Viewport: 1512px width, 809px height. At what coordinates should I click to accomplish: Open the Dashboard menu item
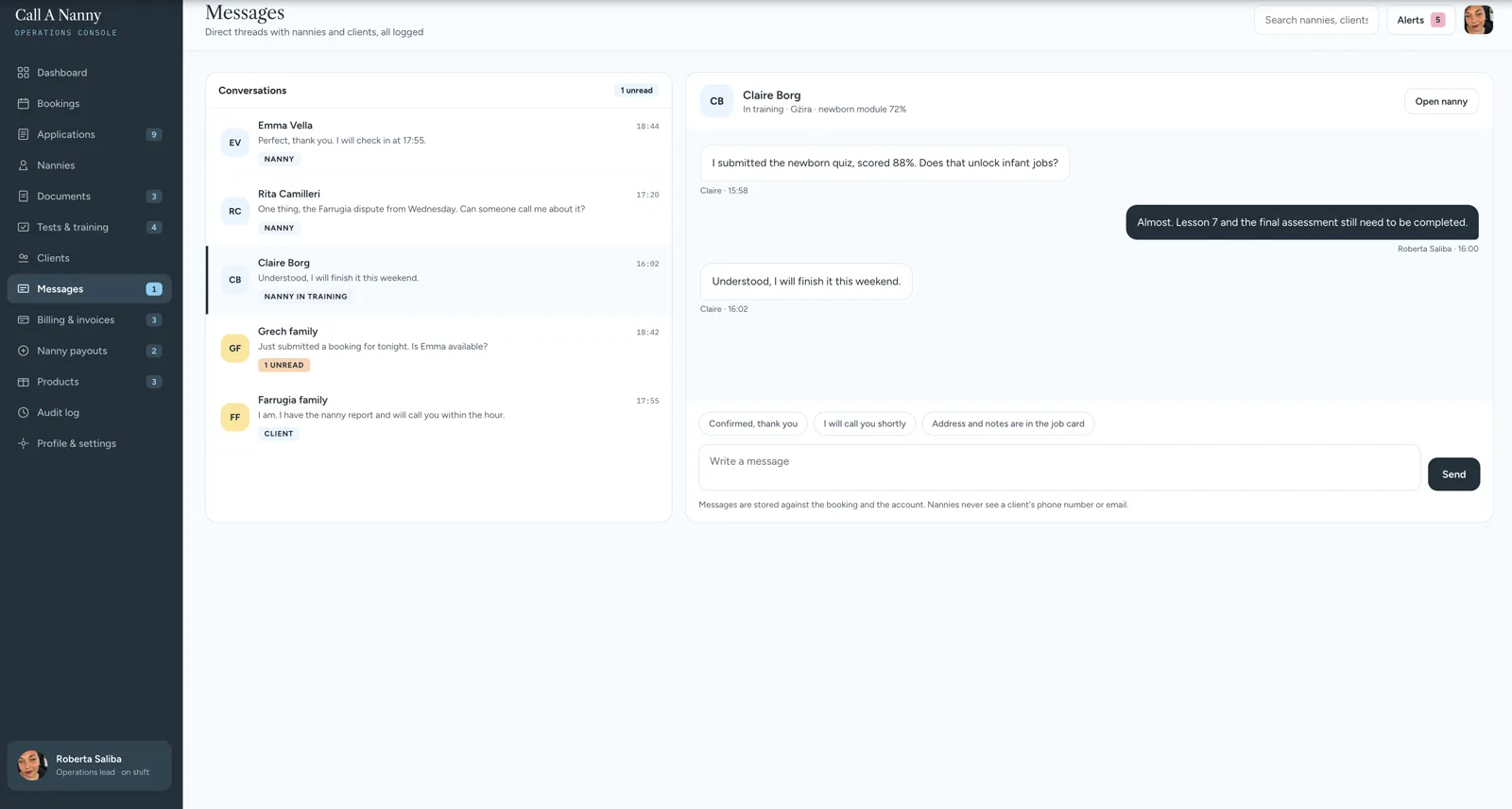point(89,73)
